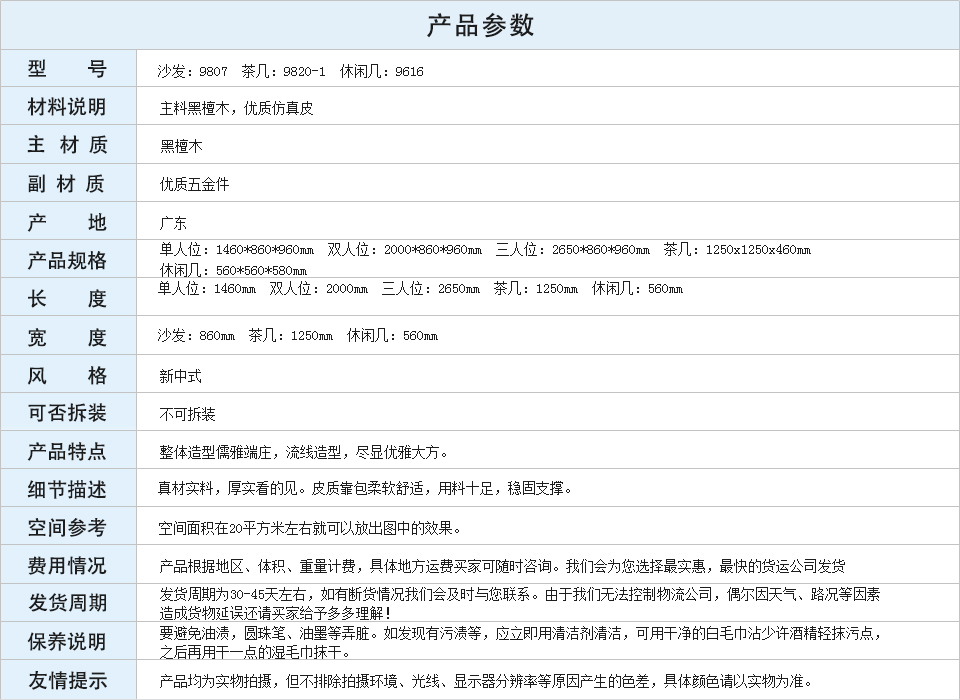Click the 主材质 row label
Image resolution: width=960 pixels, height=700 pixels.
[x=67, y=145]
